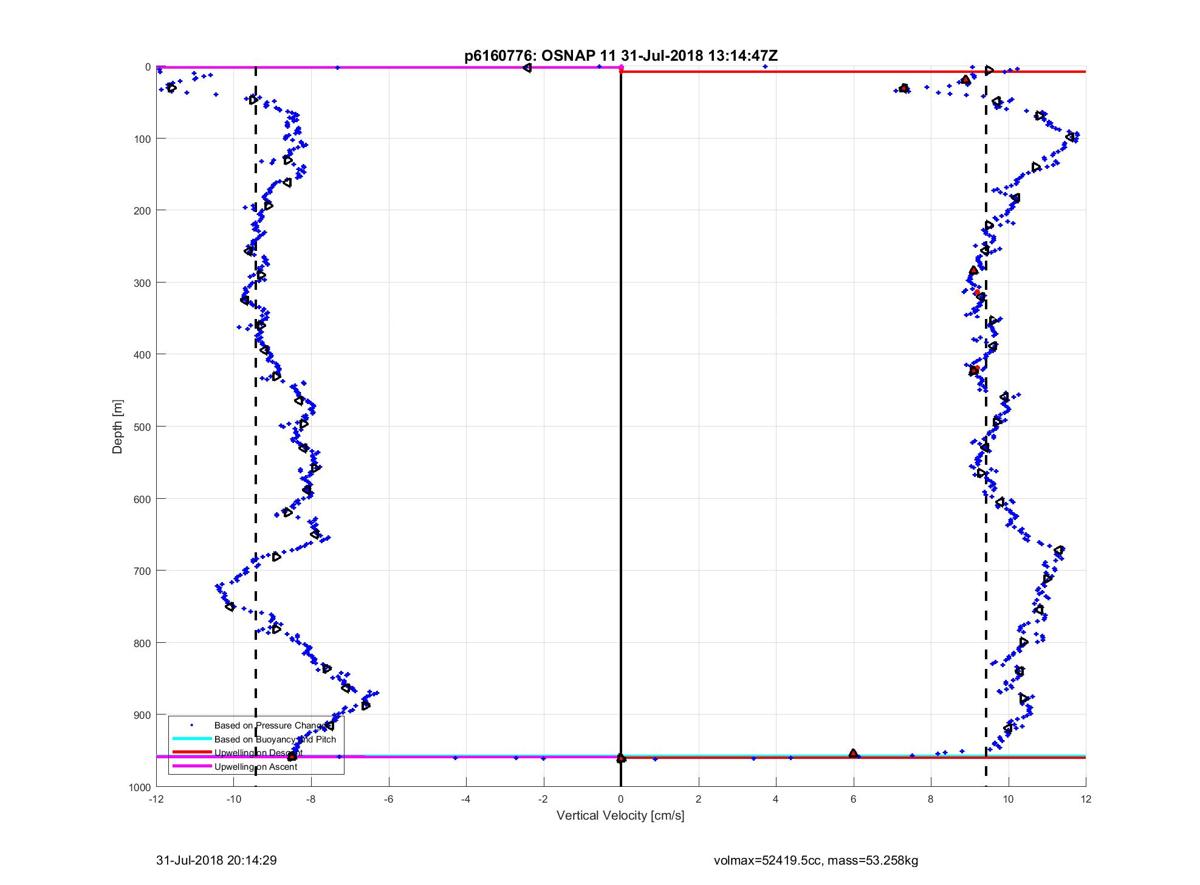Select the 'Vertical Velocity [cm/s]' x-axis label
This screenshot has width=1200, height=885.
click(x=620, y=816)
